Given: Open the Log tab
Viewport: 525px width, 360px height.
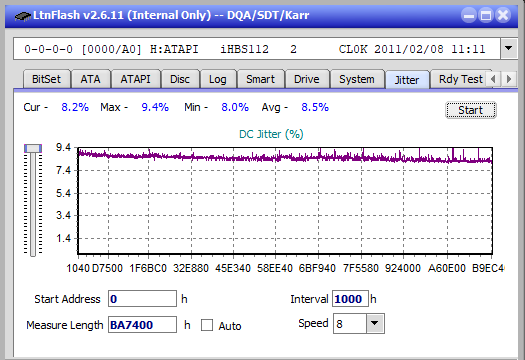Looking at the screenshot, I should (x=218, y=79).
